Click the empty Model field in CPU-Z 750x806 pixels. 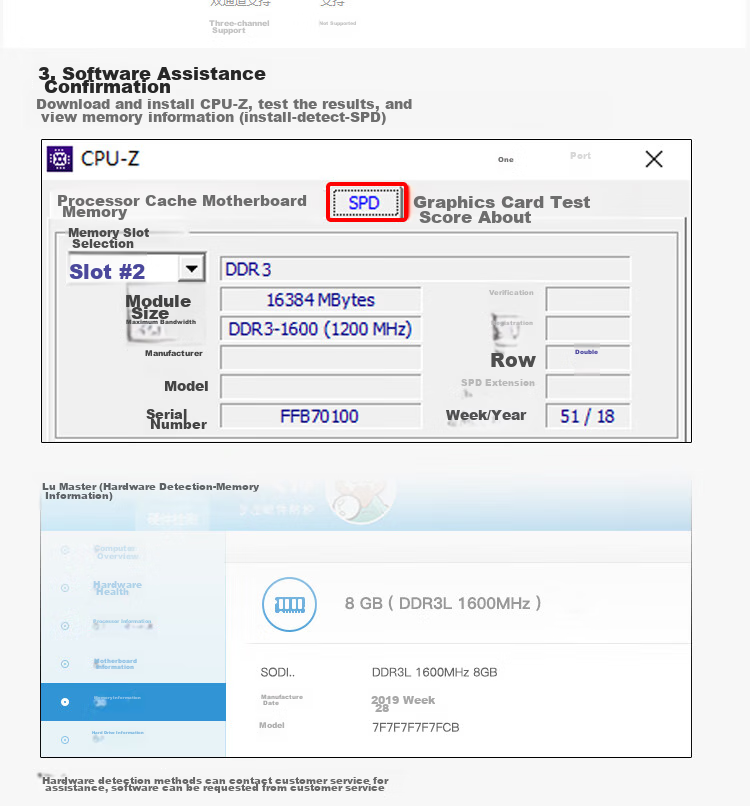[x=321, y=387]
